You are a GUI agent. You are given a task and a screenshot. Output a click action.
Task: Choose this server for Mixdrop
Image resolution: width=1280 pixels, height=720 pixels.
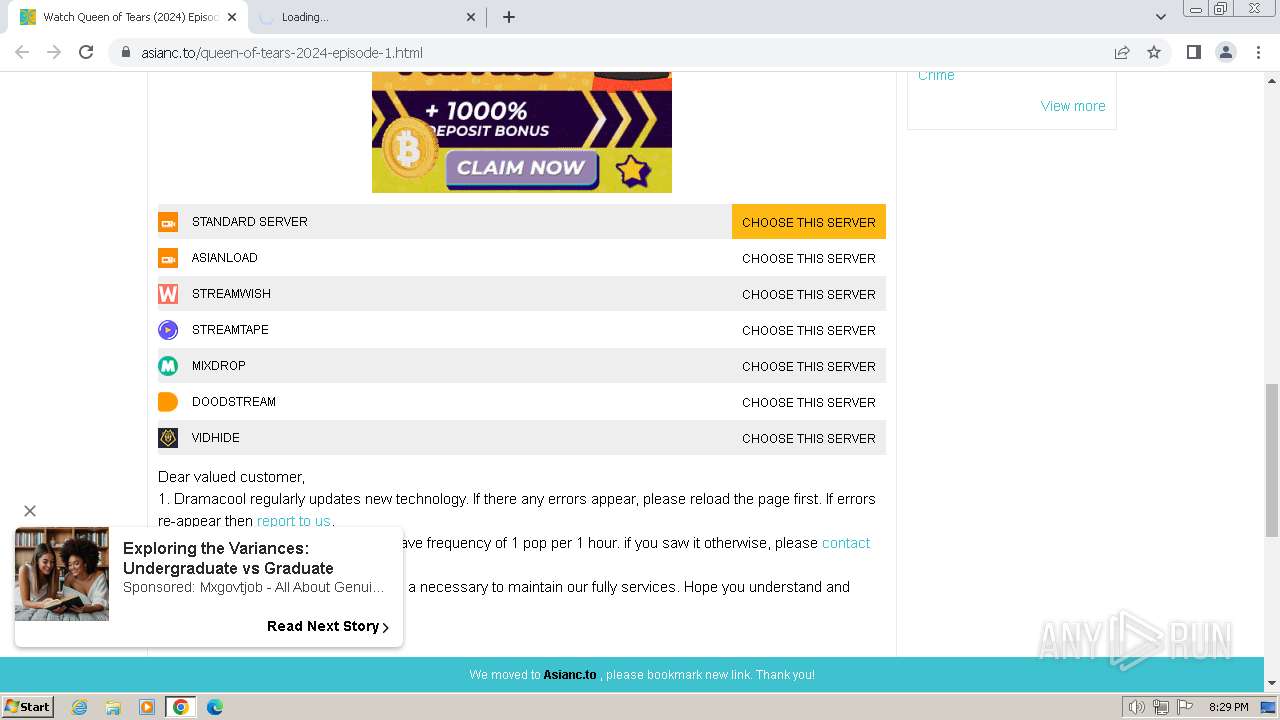pyautogui.click(x=809, y=366)
